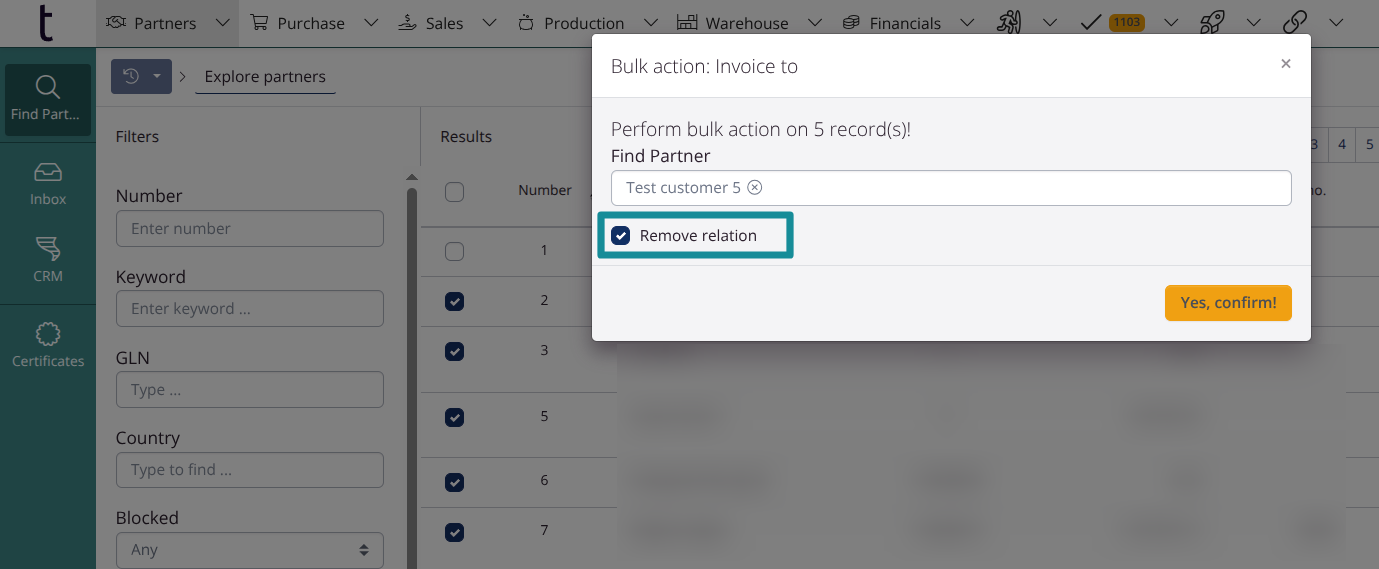Uncheck the checkbox for row number 7
The image size is (1379, 569).
454,532
